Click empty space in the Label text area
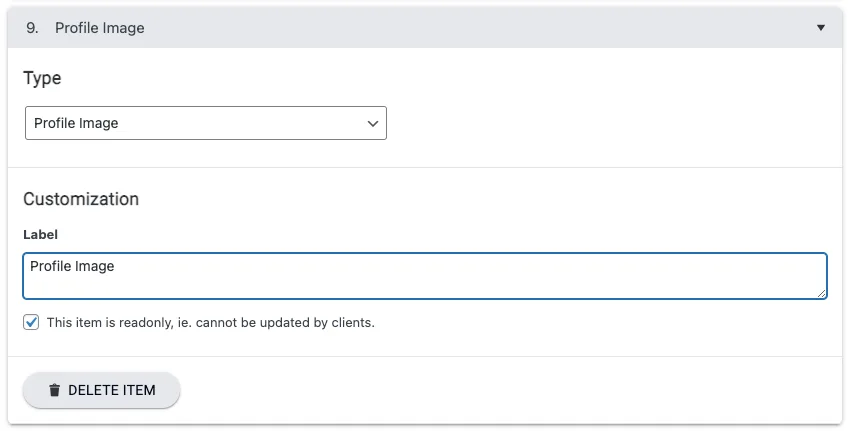 coord(500,282)
